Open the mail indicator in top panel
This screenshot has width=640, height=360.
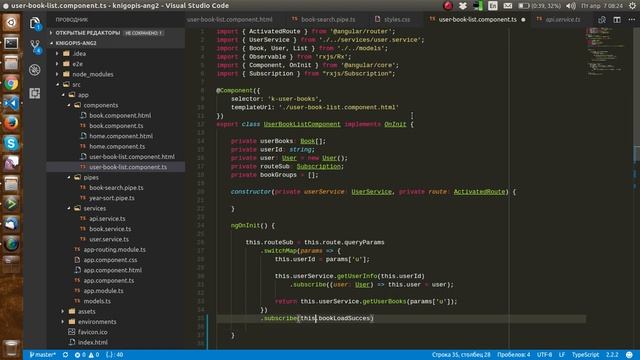[x=507, y=6]
